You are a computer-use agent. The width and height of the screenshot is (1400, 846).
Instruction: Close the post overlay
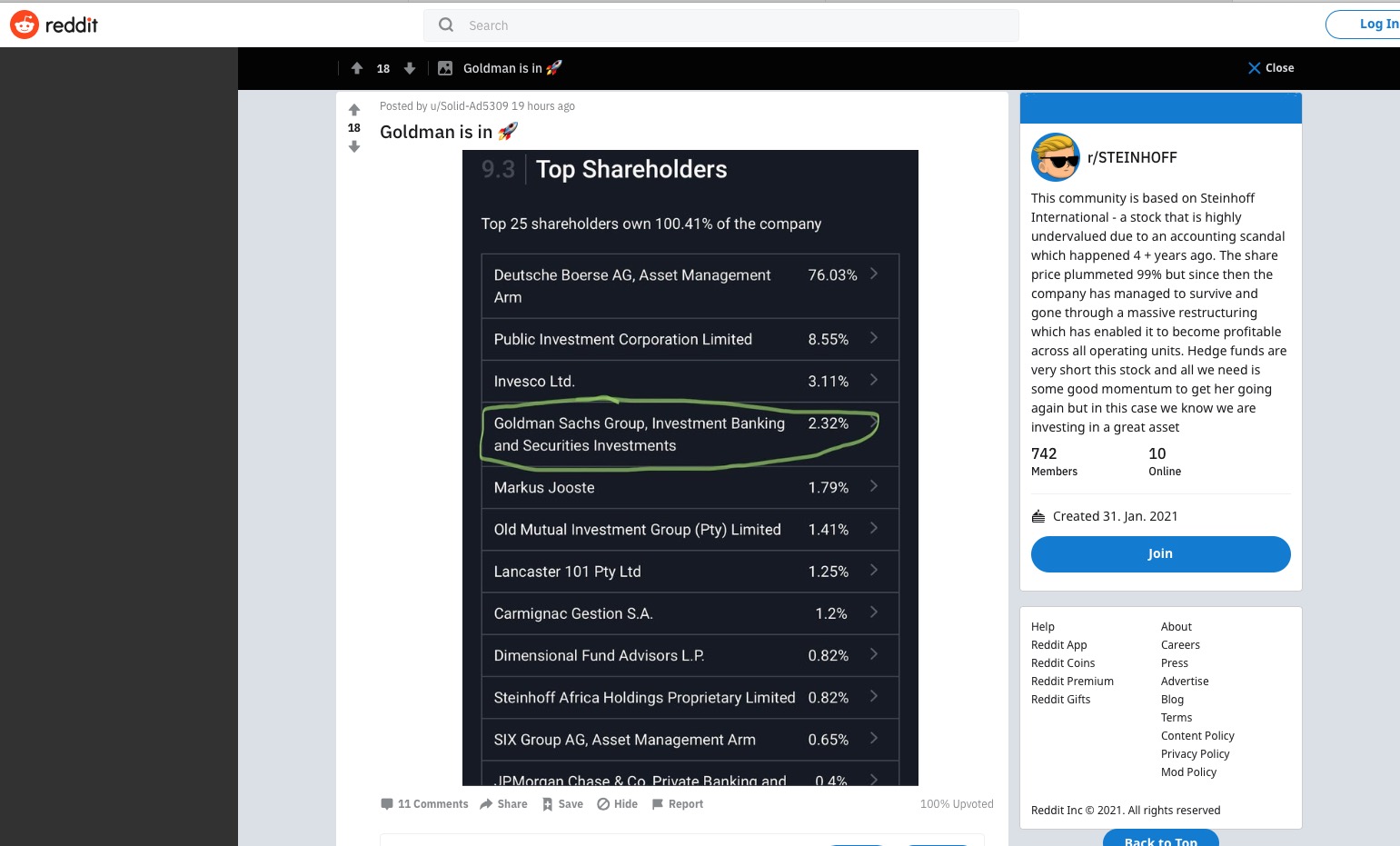[x=1270, y=68]
